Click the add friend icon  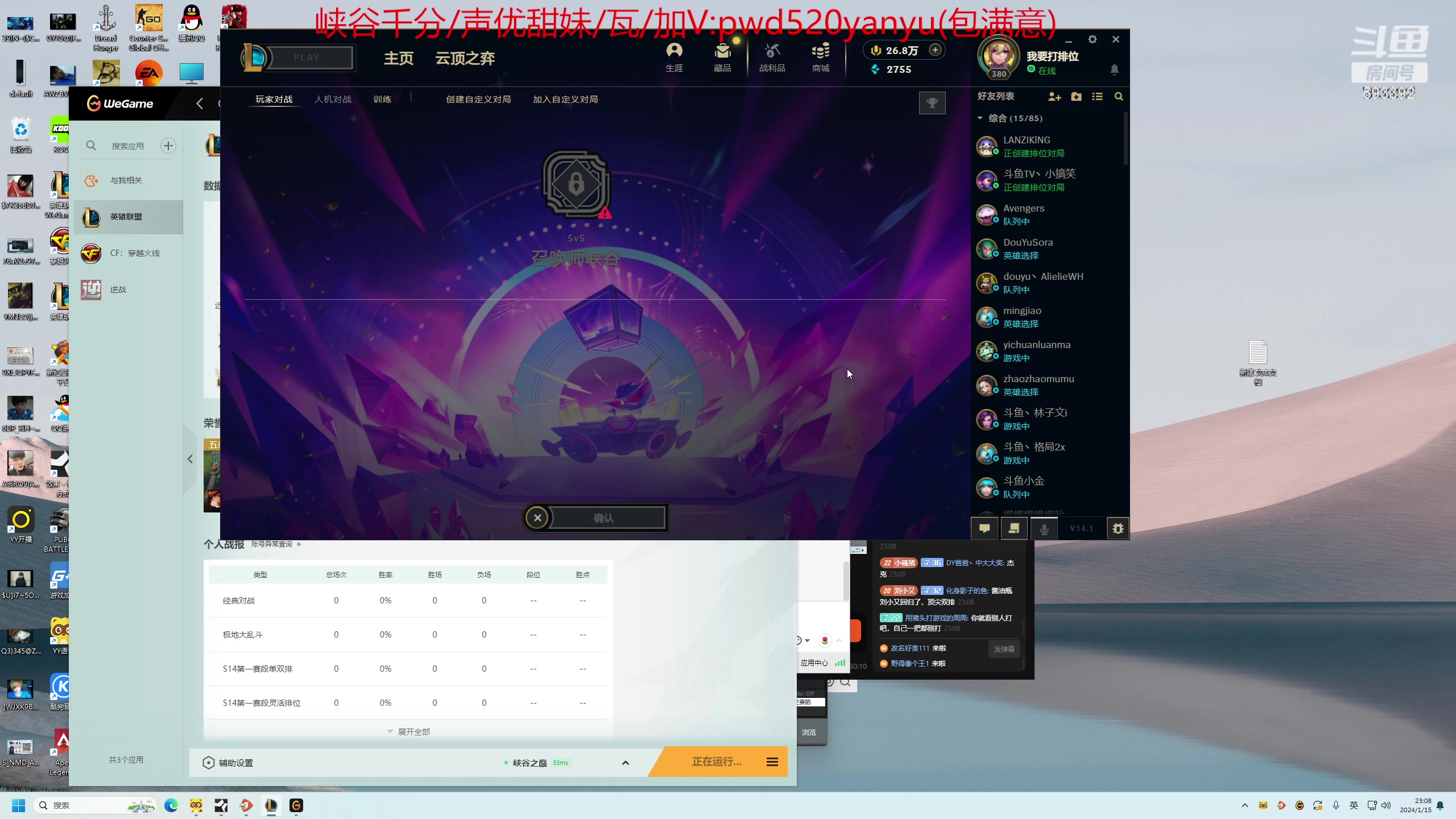(x=1054, y=97)
